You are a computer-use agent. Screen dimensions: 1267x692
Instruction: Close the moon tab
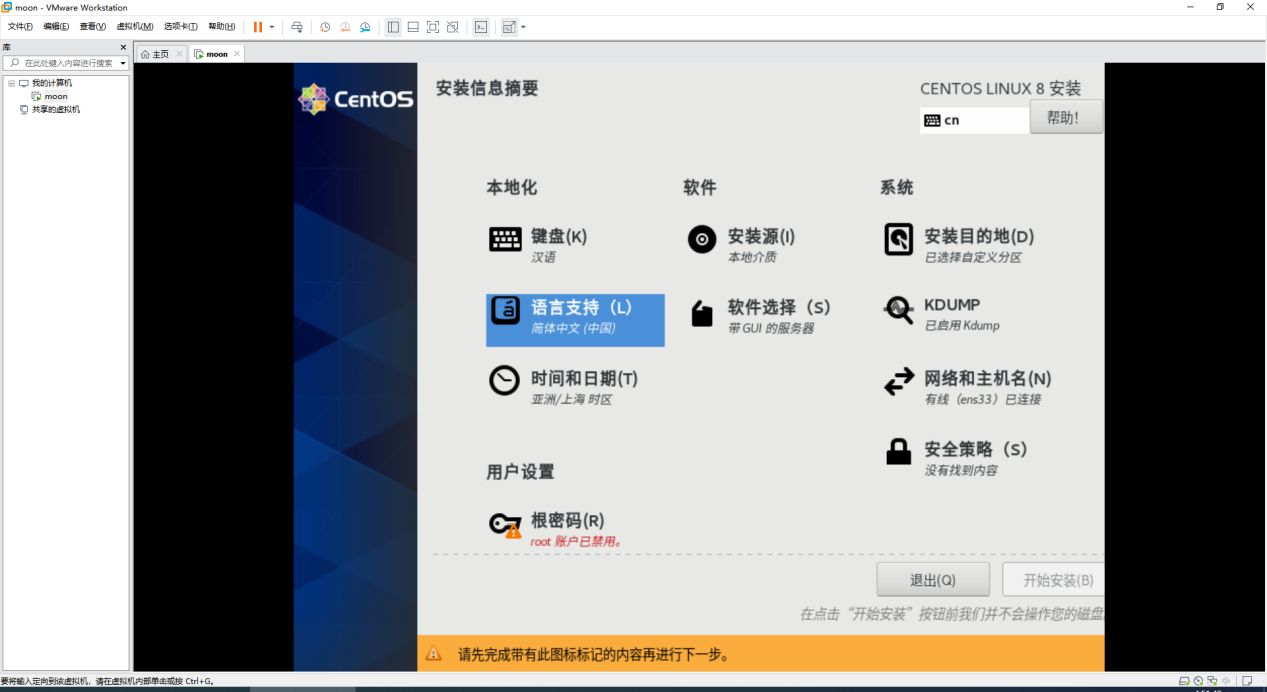(x=238, y=54)
